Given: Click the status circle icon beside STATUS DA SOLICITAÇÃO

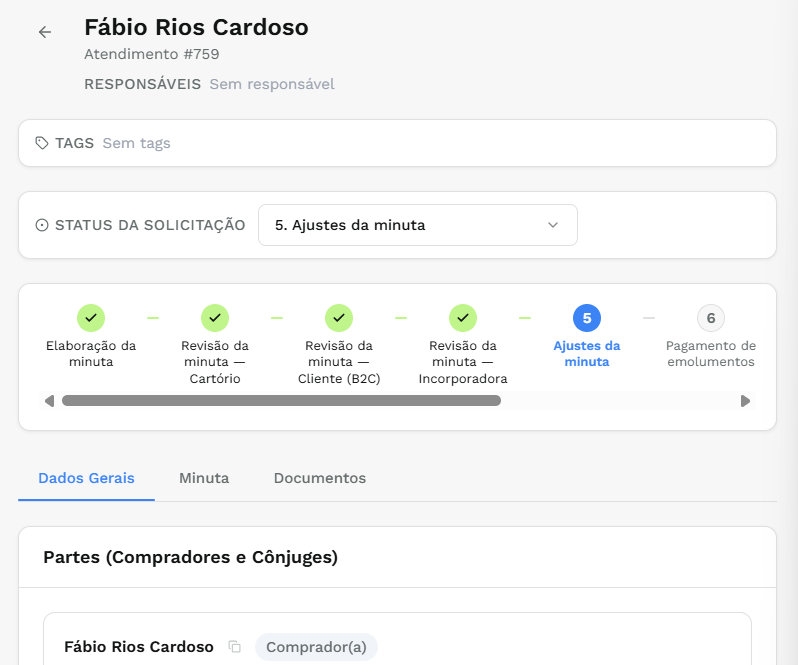Looking at the screenshot, I should pyautogui.click(x=42, y=225).
